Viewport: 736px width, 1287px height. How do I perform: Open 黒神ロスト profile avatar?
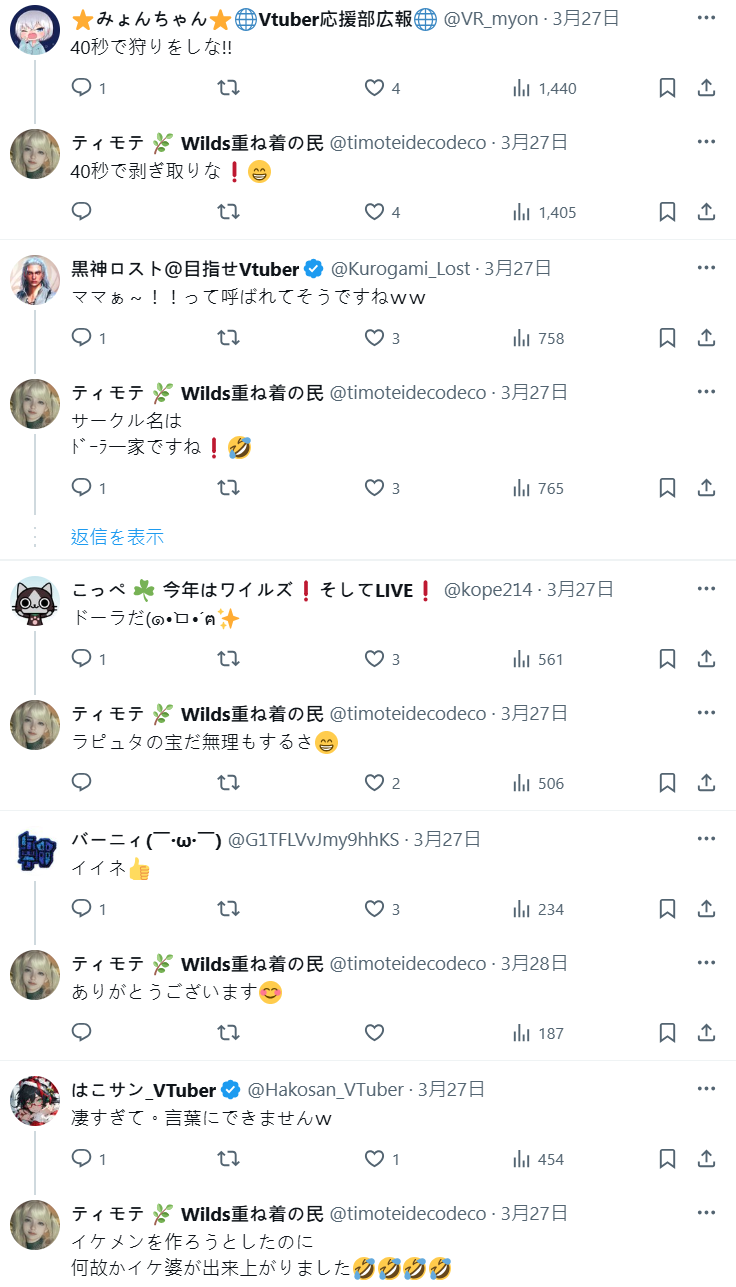pos(35,279)
